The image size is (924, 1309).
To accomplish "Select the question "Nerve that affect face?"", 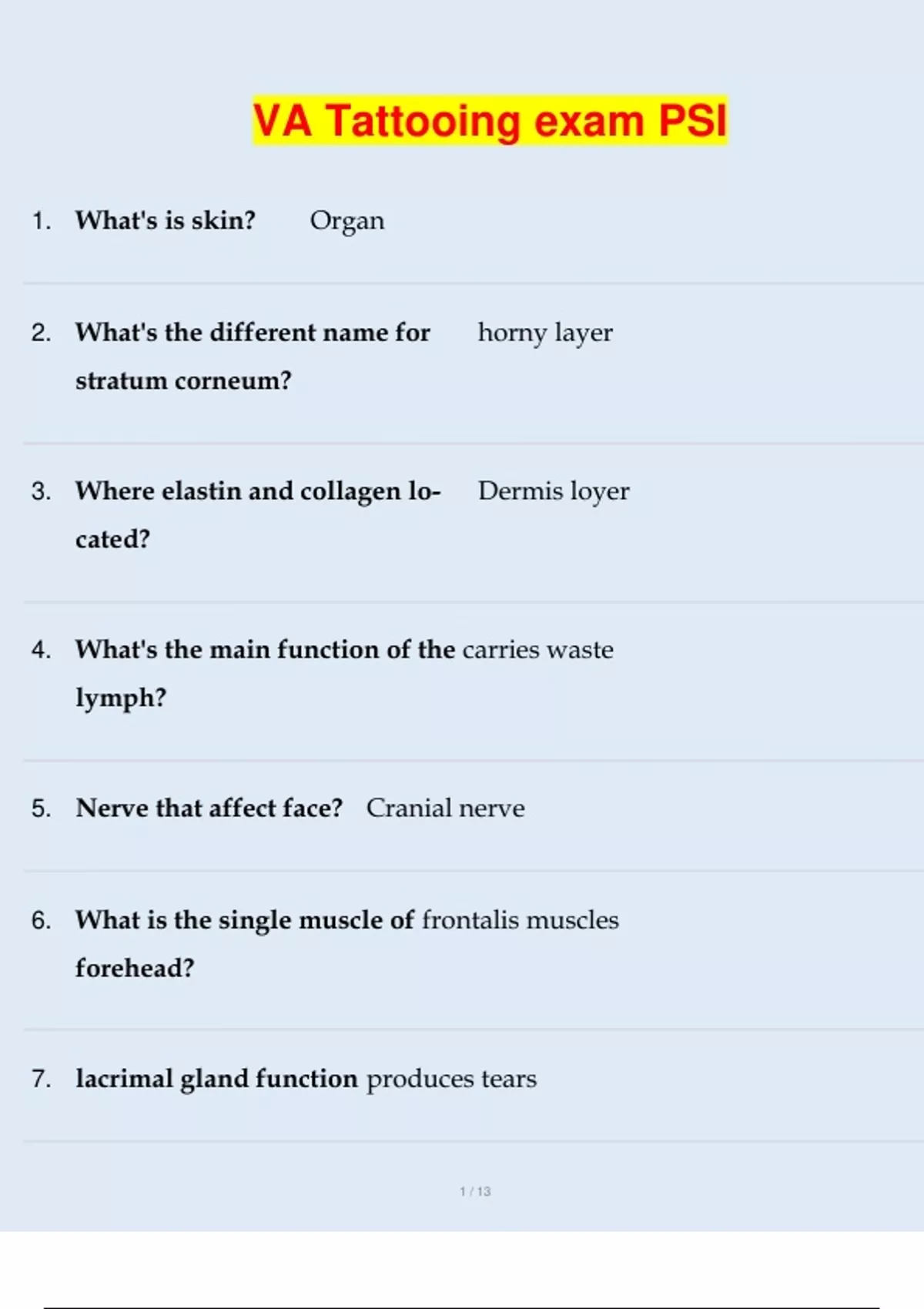I will click(x=209, y=808).
